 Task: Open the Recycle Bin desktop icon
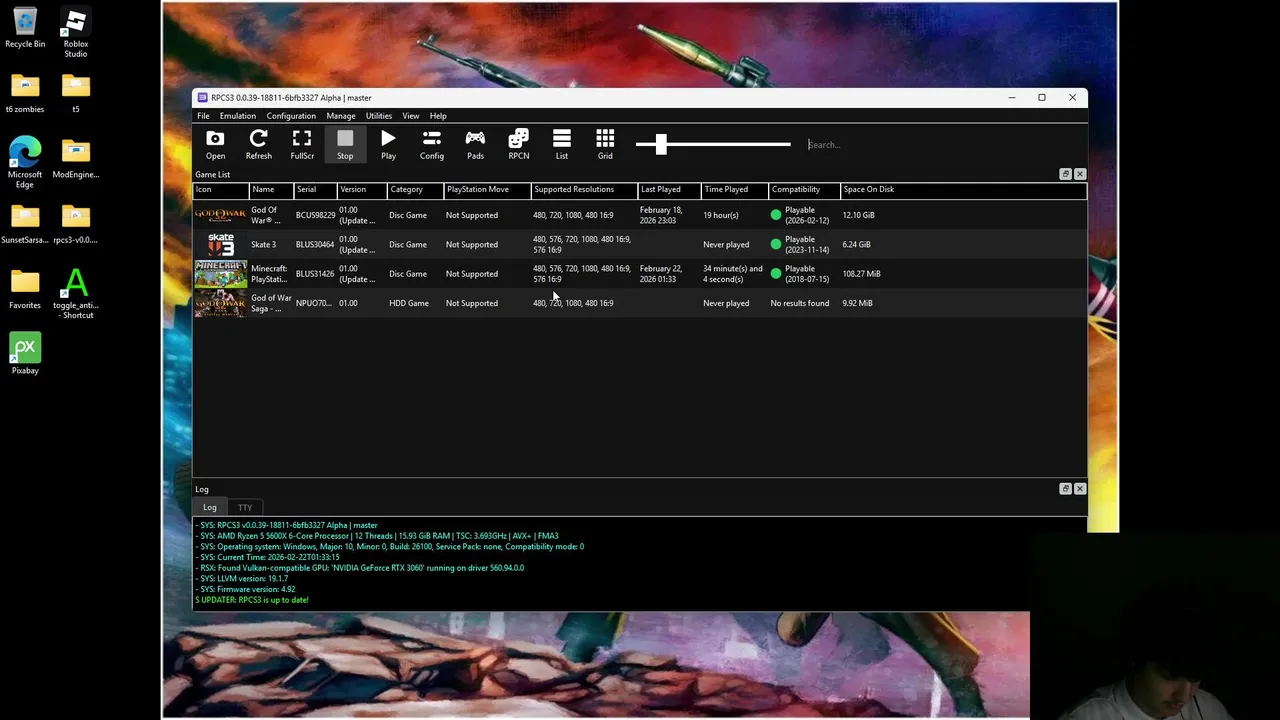click(25, 28)
